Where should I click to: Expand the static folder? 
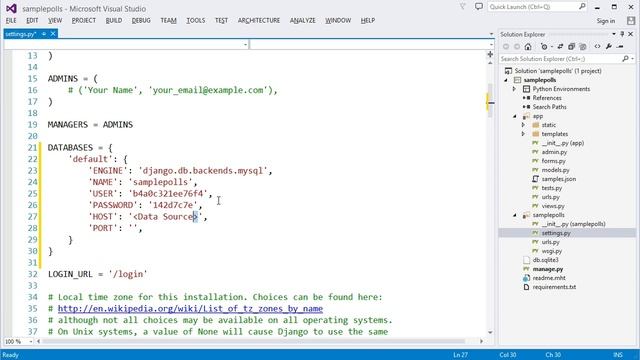pos(523,125)
